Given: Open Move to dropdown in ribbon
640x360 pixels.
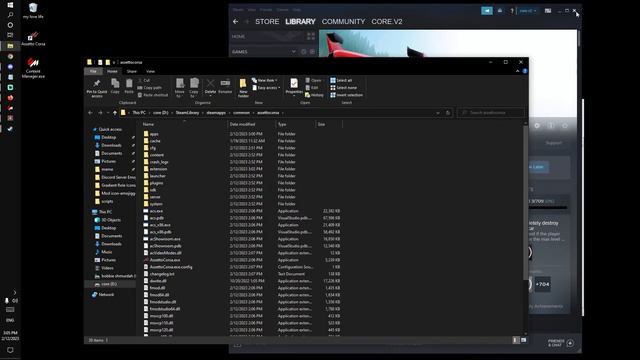Looking at the screenshot, I should (x=180, y=88).
